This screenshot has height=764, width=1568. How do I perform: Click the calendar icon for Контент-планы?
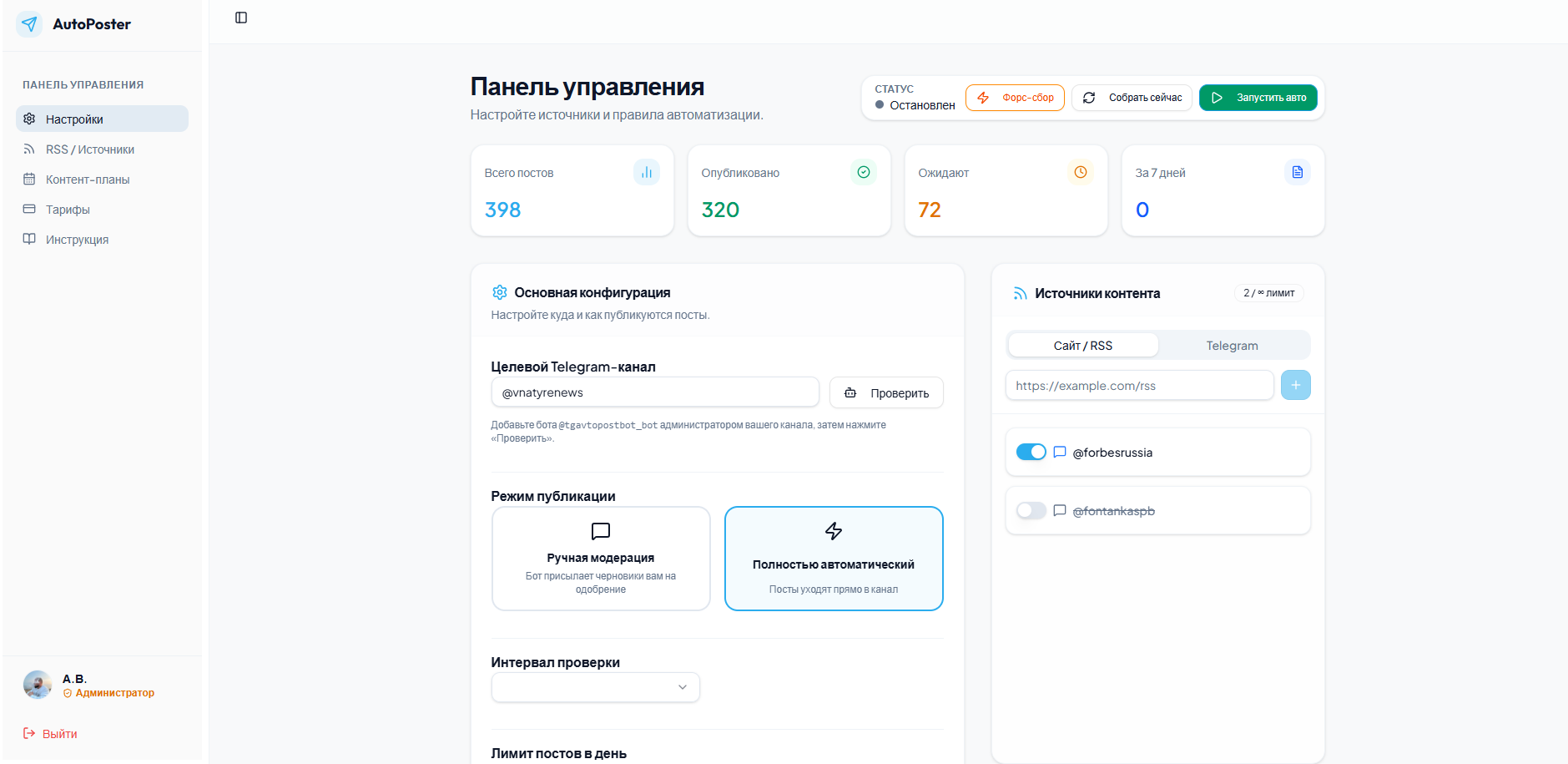pyautogui.click(x=29, y=180)
